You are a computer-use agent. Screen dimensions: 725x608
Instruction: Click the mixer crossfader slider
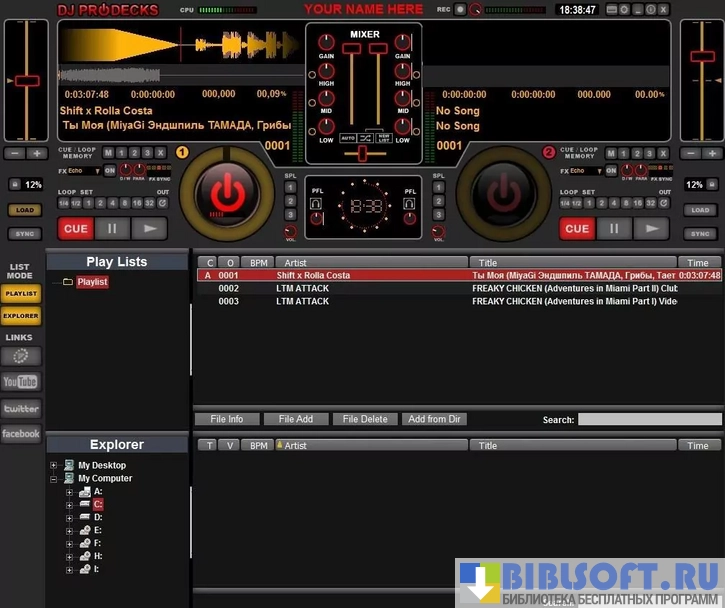coord(362,152)
